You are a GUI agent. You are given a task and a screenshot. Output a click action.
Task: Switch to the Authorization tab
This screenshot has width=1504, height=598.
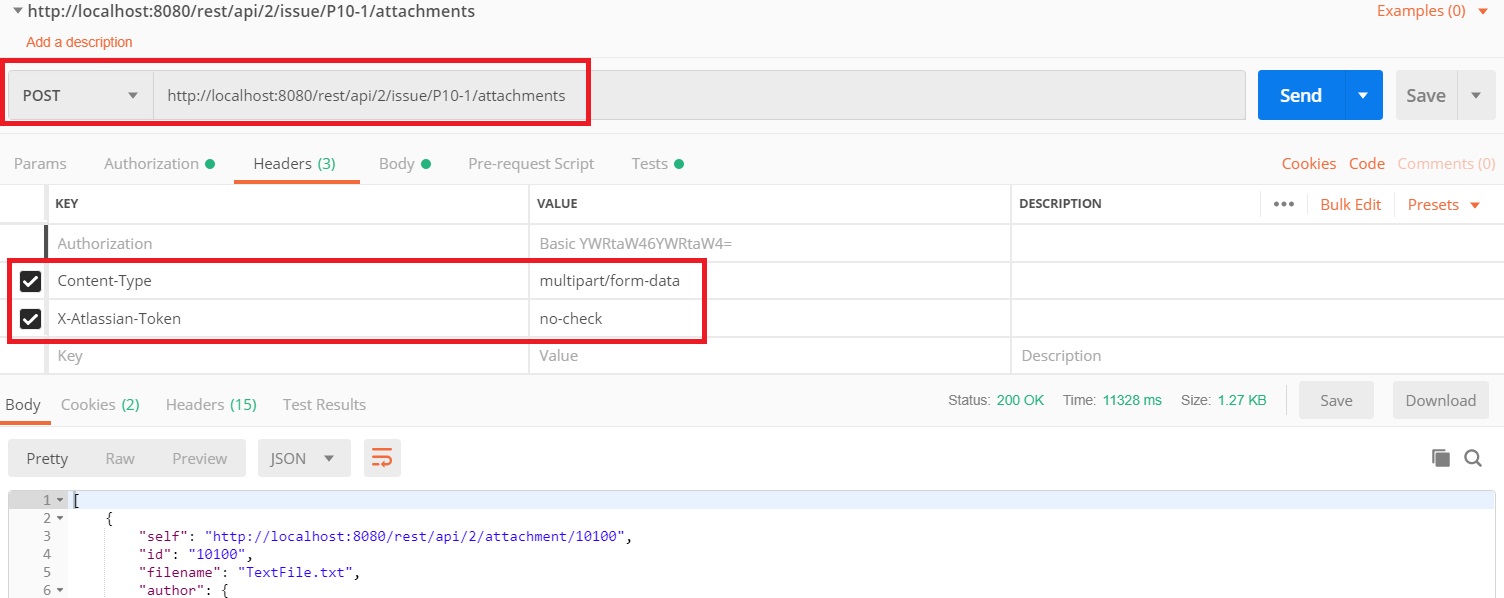coord(159,163)
